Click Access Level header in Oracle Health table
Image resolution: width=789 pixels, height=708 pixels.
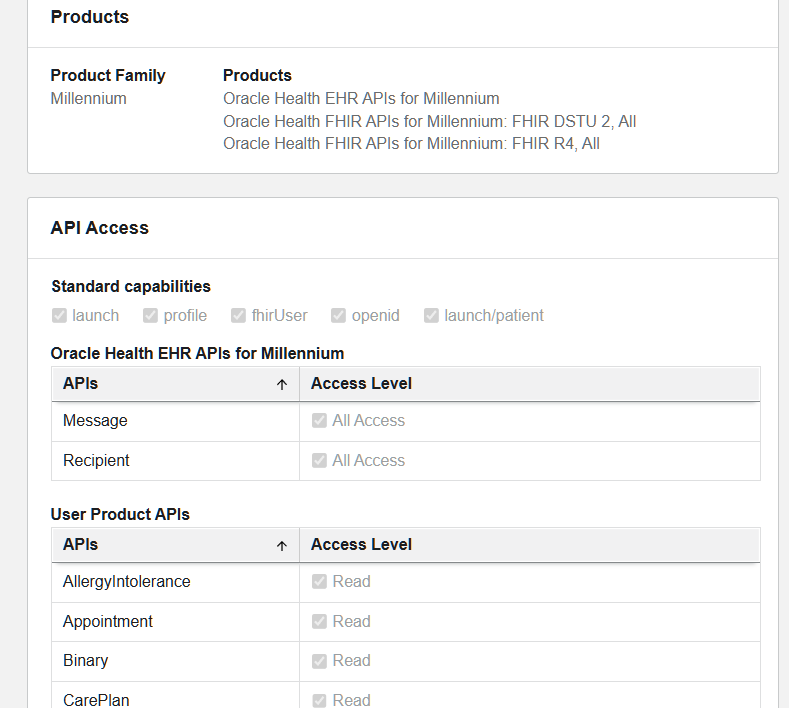[x=361, y=383]
